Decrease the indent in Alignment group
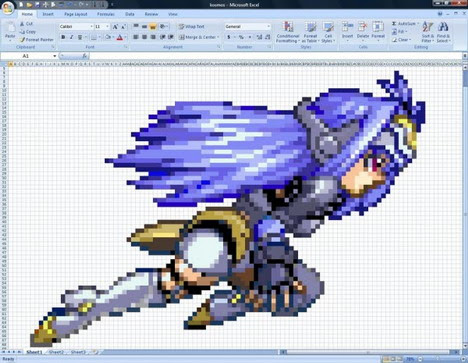Image resolution: width=468 pixels, height=363 pixels. pos(162,37)
